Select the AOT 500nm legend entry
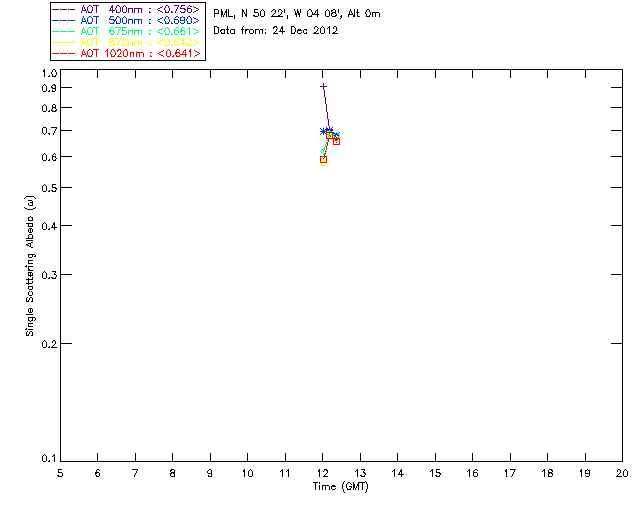 pos(127,20)
